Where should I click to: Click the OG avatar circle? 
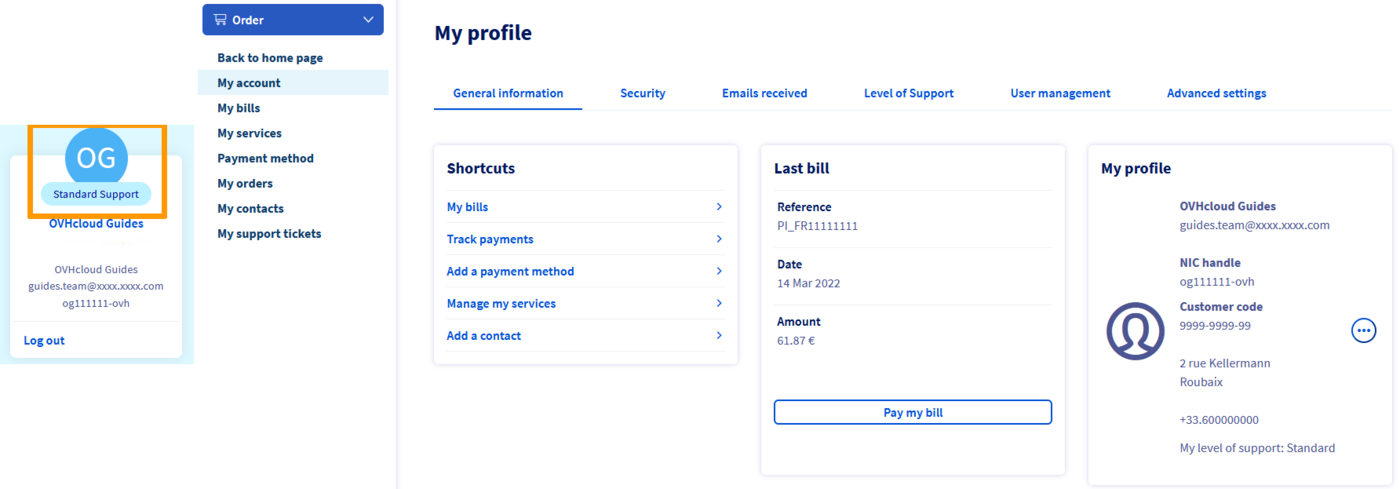coord(96,157)
